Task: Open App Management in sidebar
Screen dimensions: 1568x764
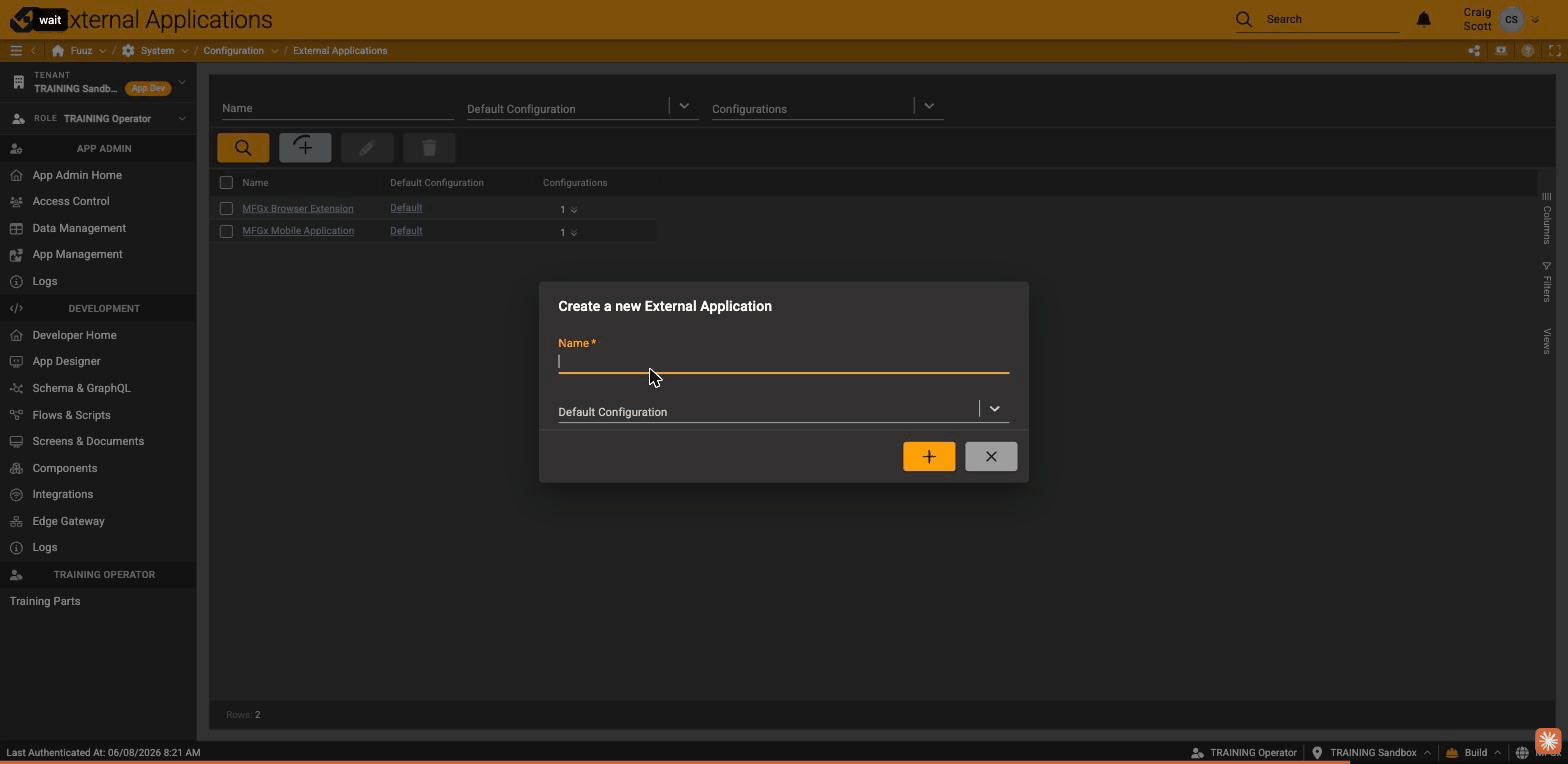Action: 77,254
